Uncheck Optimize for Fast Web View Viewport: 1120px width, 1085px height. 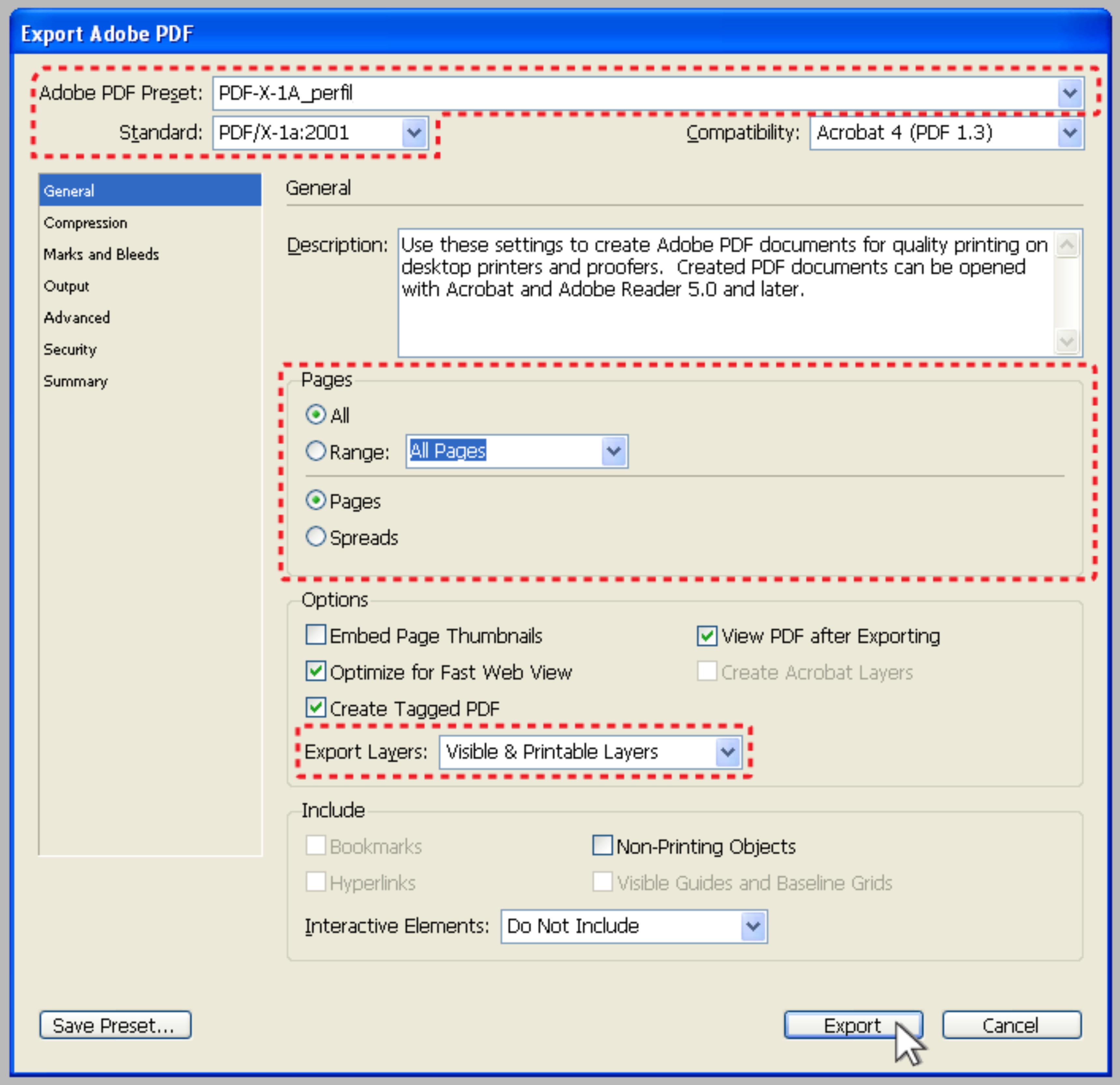(315, 671)
